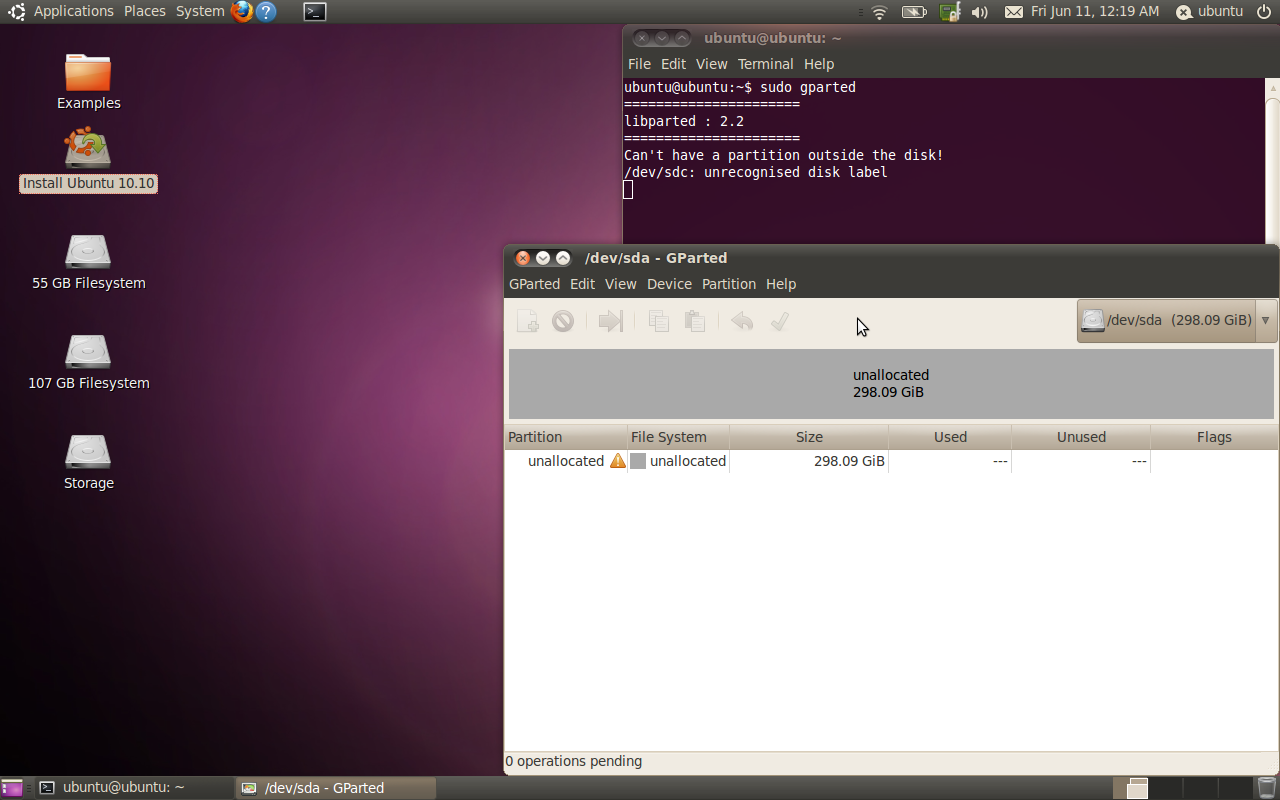
Task: Click the Undo last operation icon
Action: [x=742, y=321]
